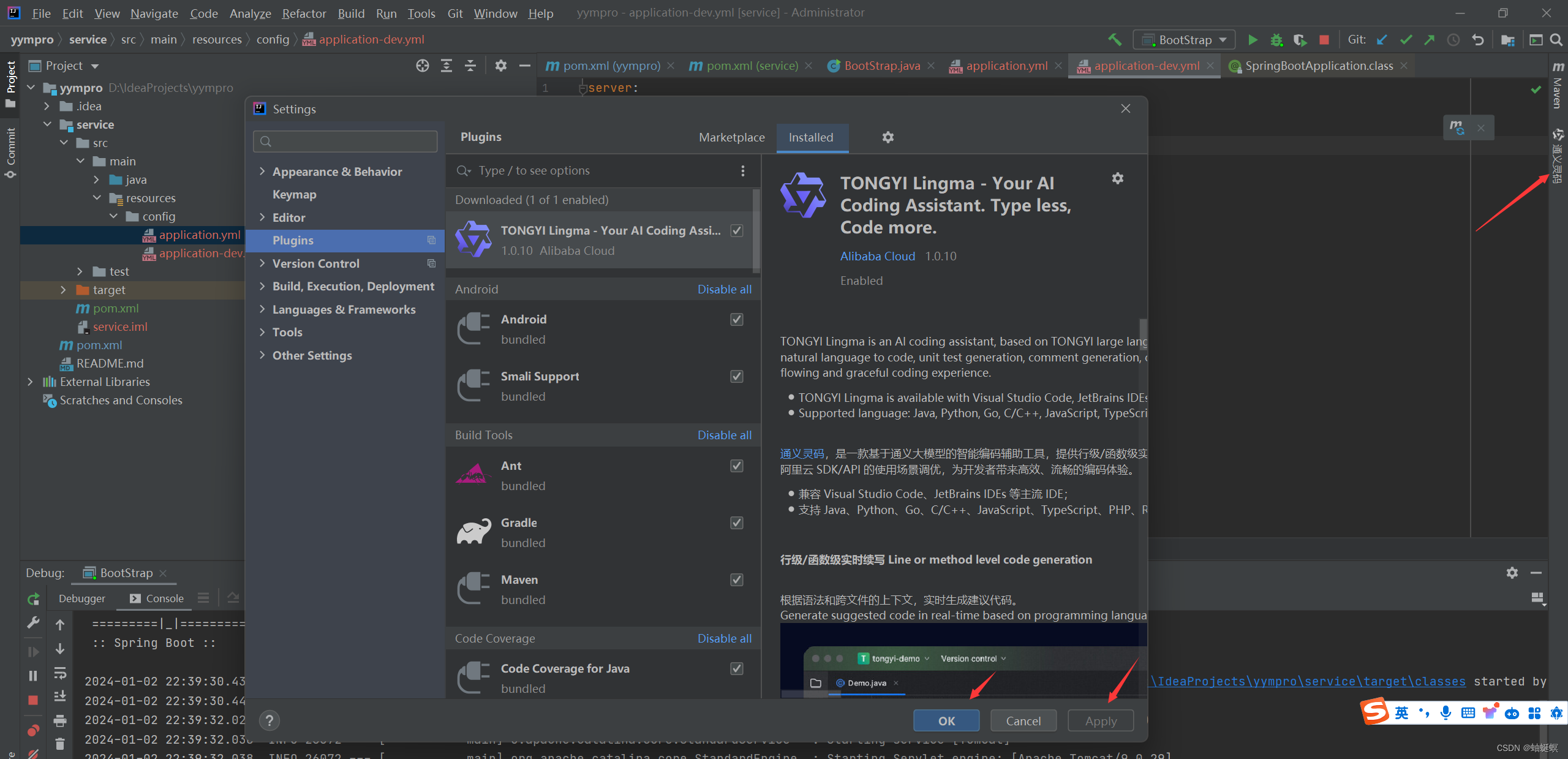Toggle the Ant plugin checkbox
This screenshot has width=1568, height=759.
click(737, 466)
